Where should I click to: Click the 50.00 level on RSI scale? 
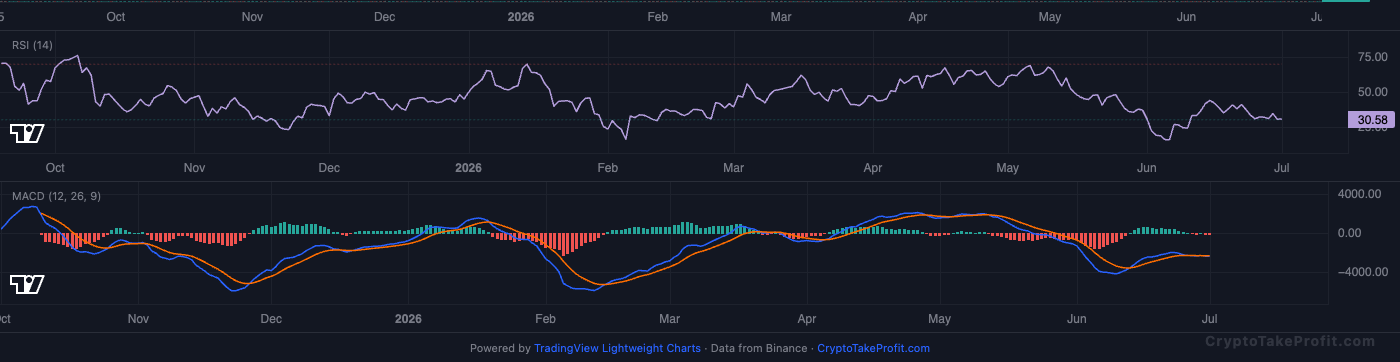tap(1372, 92)
